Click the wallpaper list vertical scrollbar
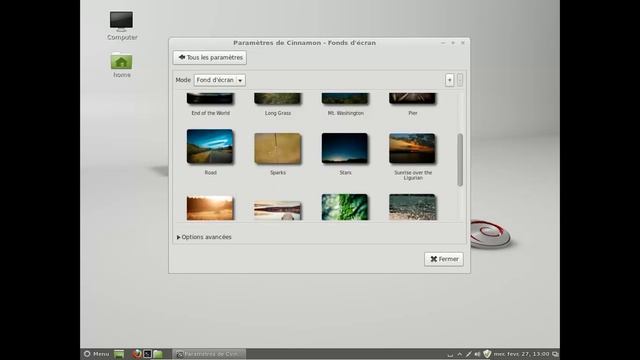 460,160
